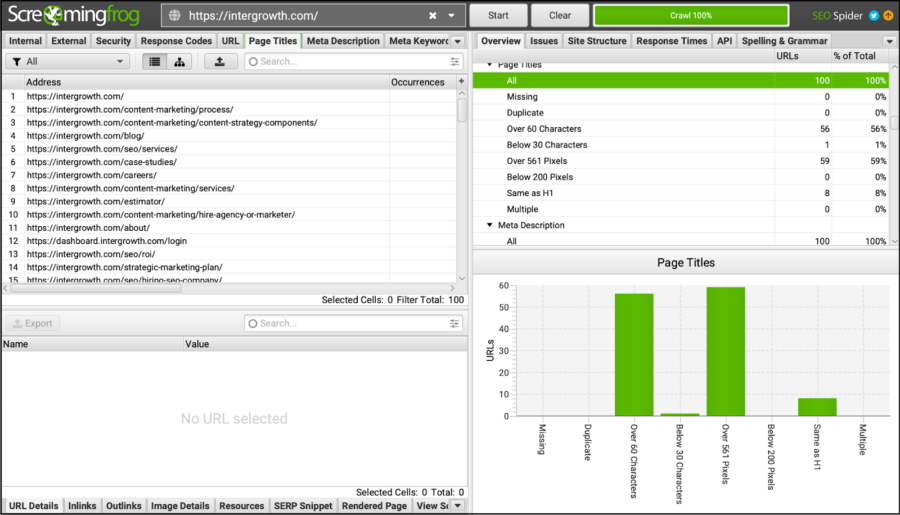Open the Issues tab
The image size is (900, 515).
(x=544, y=41)
